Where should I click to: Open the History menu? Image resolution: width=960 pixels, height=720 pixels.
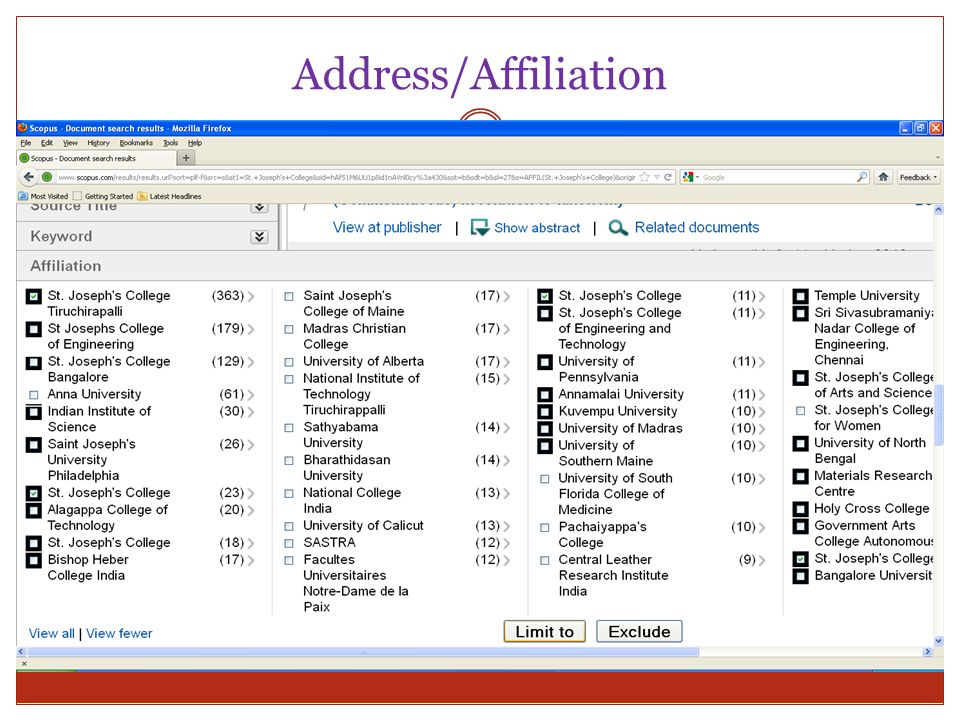click(98, 143)
